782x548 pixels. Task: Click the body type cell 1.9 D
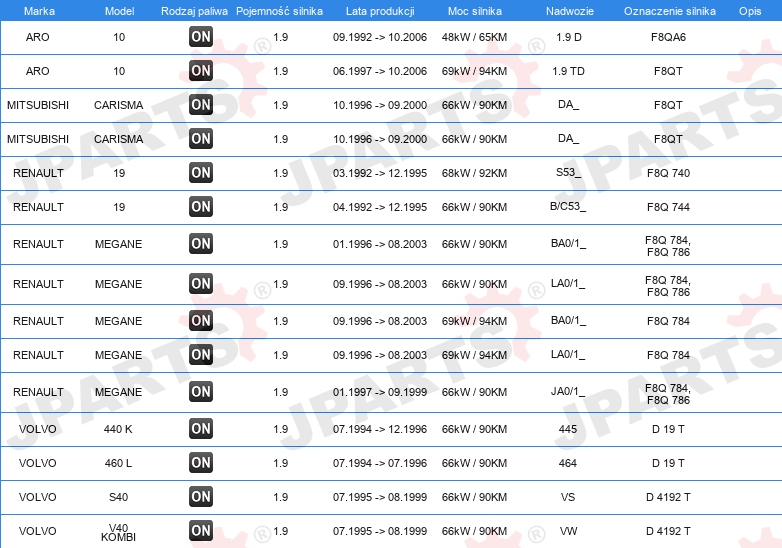569,37
